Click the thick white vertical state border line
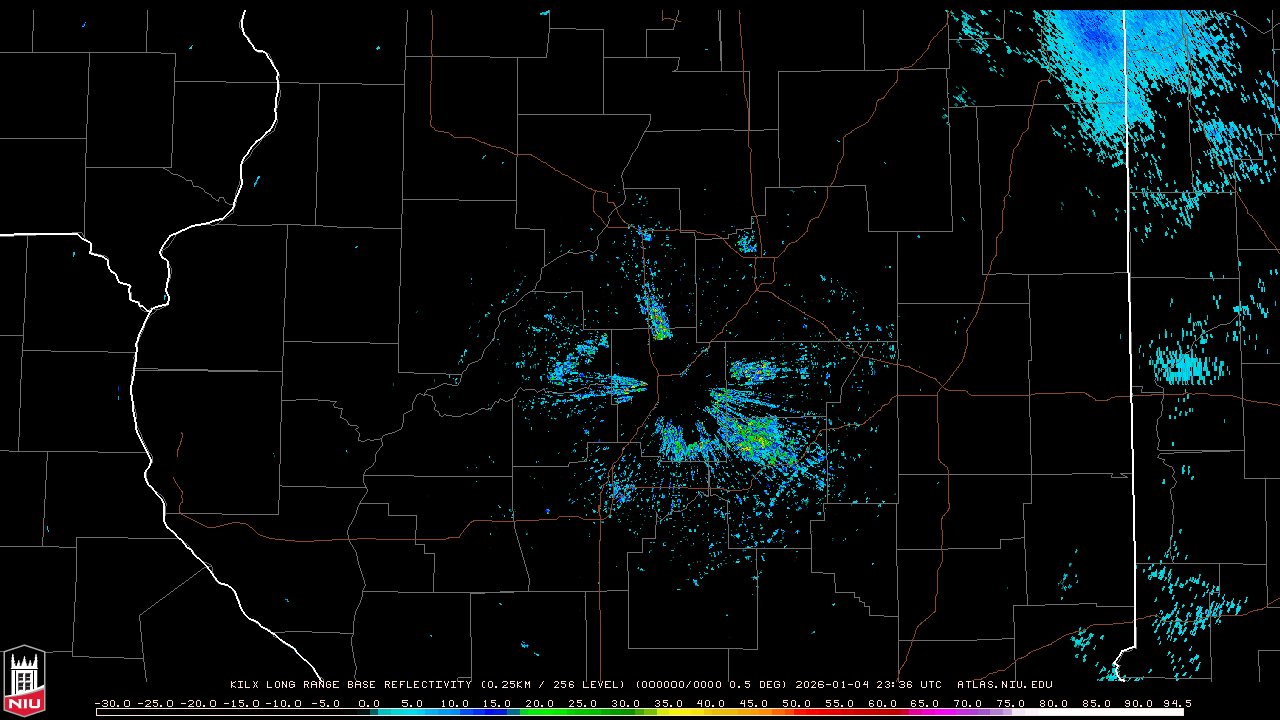 click(x=1130, y=300)
